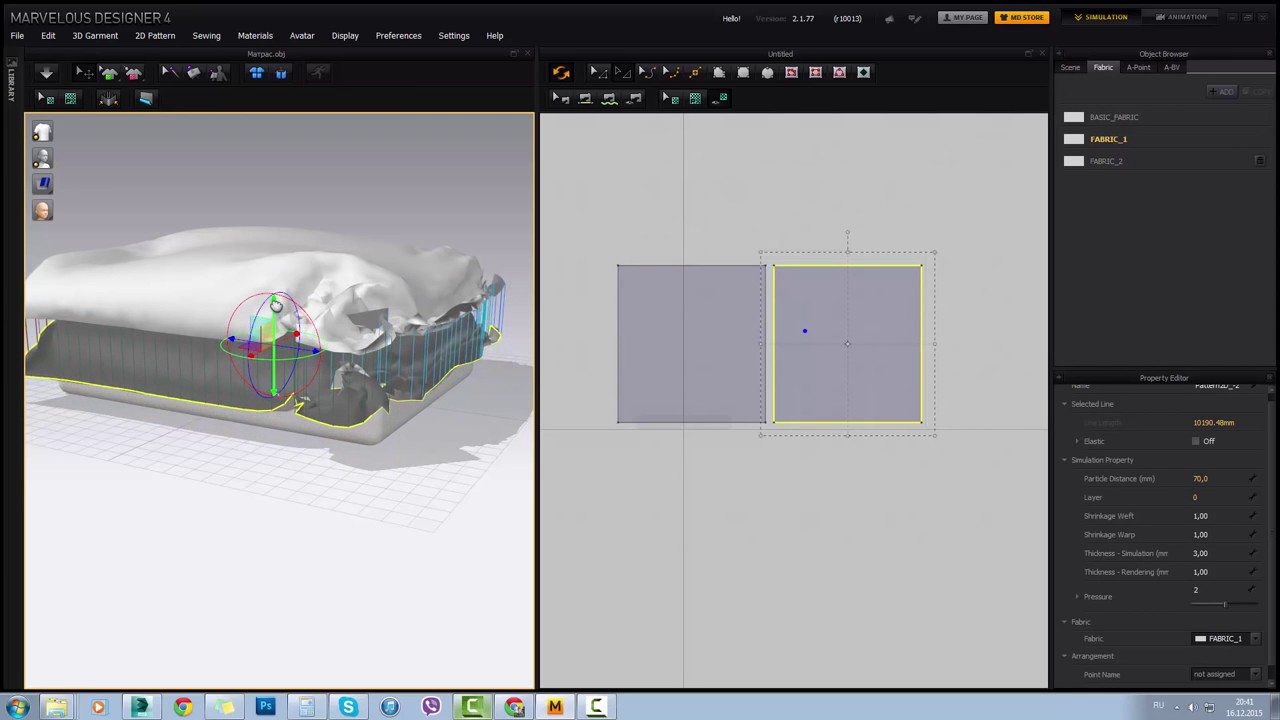Switch to Simulation mode

coord(1100,17)
